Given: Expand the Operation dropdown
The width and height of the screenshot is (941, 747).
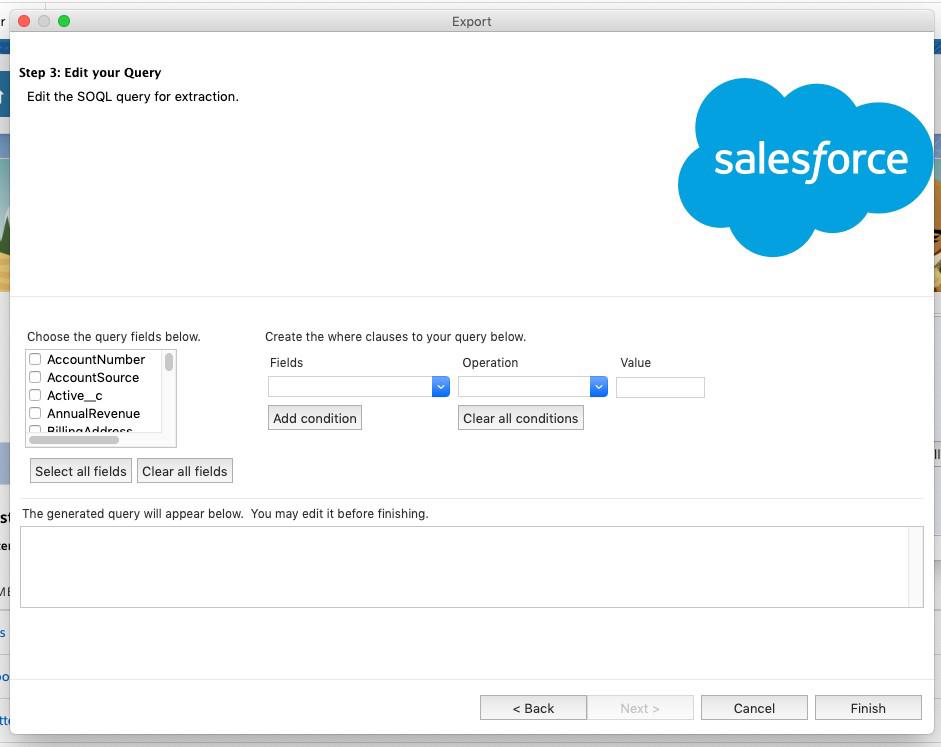Looking at the screenshot, I should 532,387.
